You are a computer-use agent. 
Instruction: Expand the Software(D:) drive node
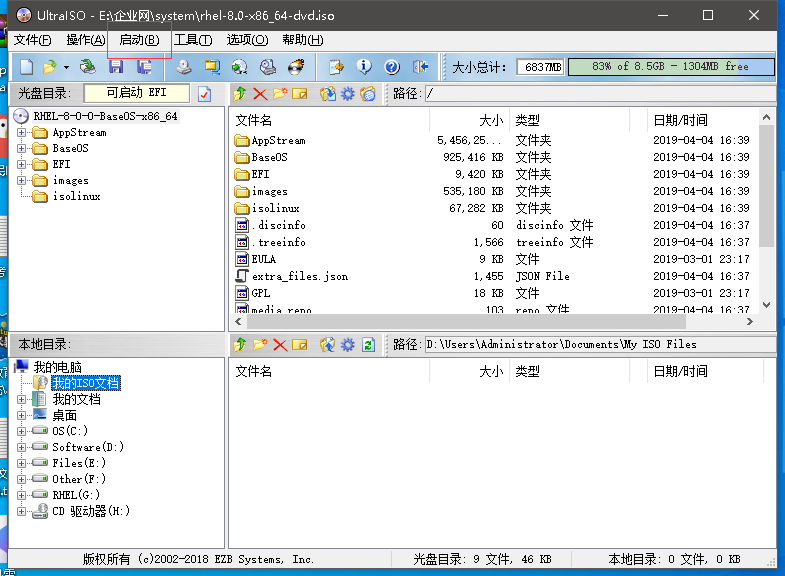(22, 447)
